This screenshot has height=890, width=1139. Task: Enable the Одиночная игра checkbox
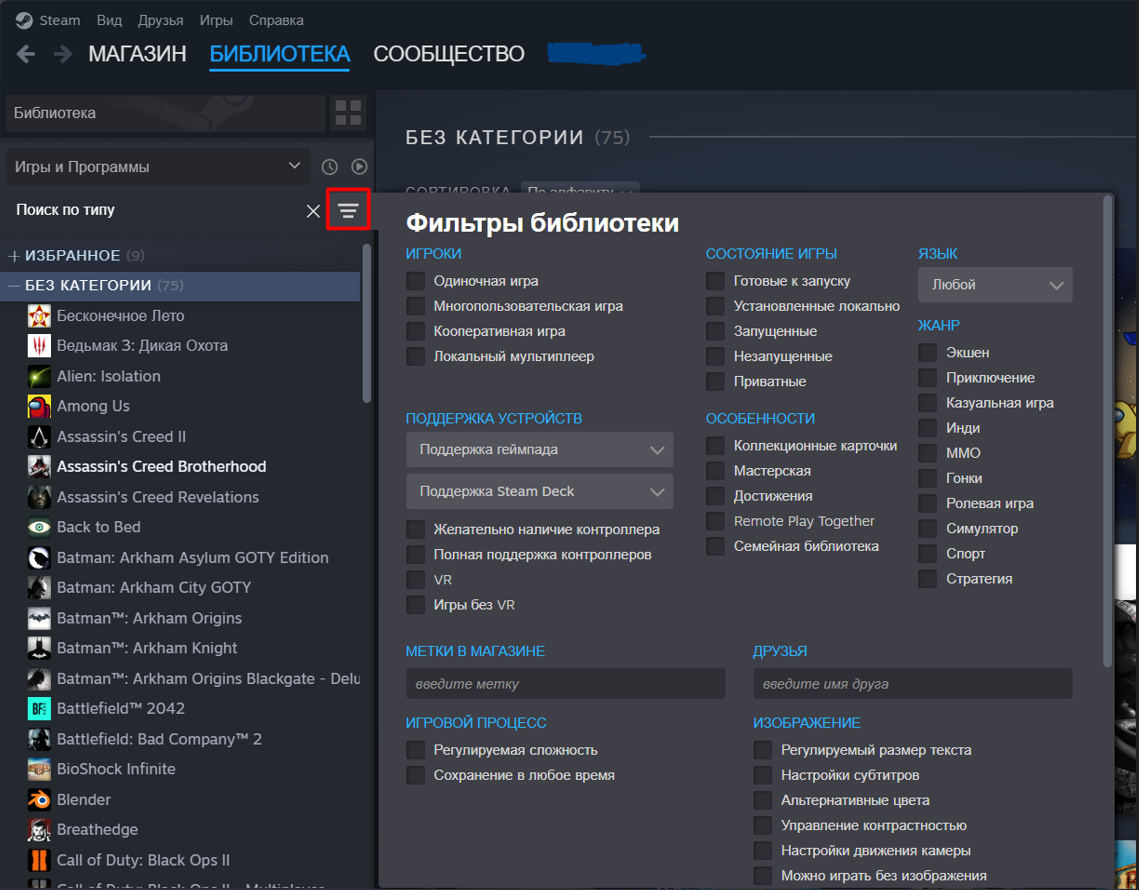click(416, 281)
